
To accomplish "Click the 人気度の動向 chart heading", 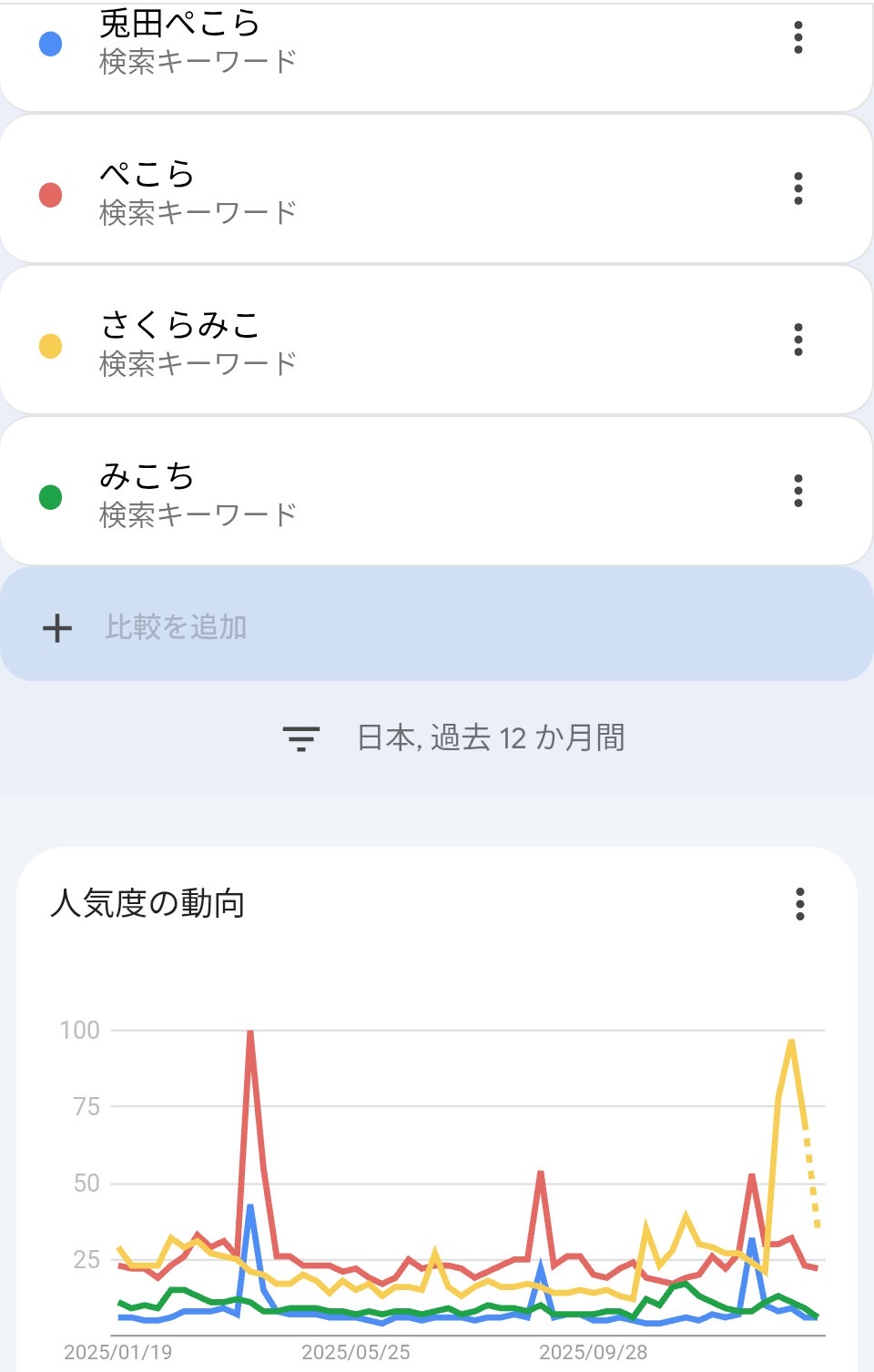I will click(x=147, y=904).
